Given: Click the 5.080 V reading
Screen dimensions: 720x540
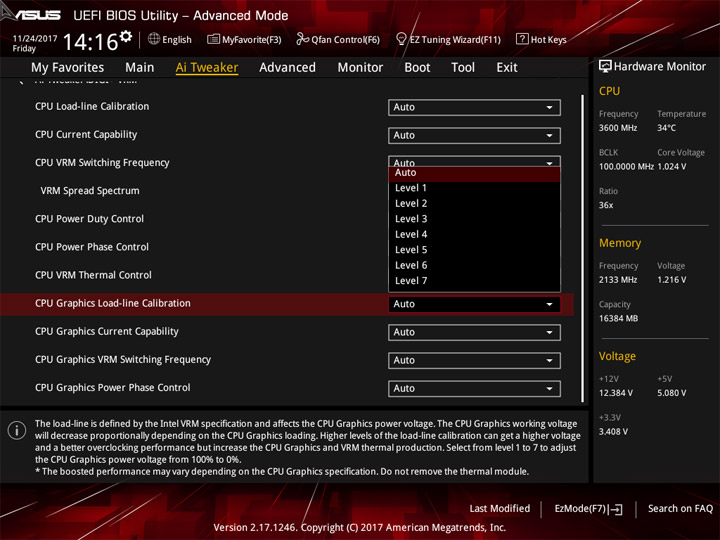Looking at the screenshot, I should click(x=672, y=393).
